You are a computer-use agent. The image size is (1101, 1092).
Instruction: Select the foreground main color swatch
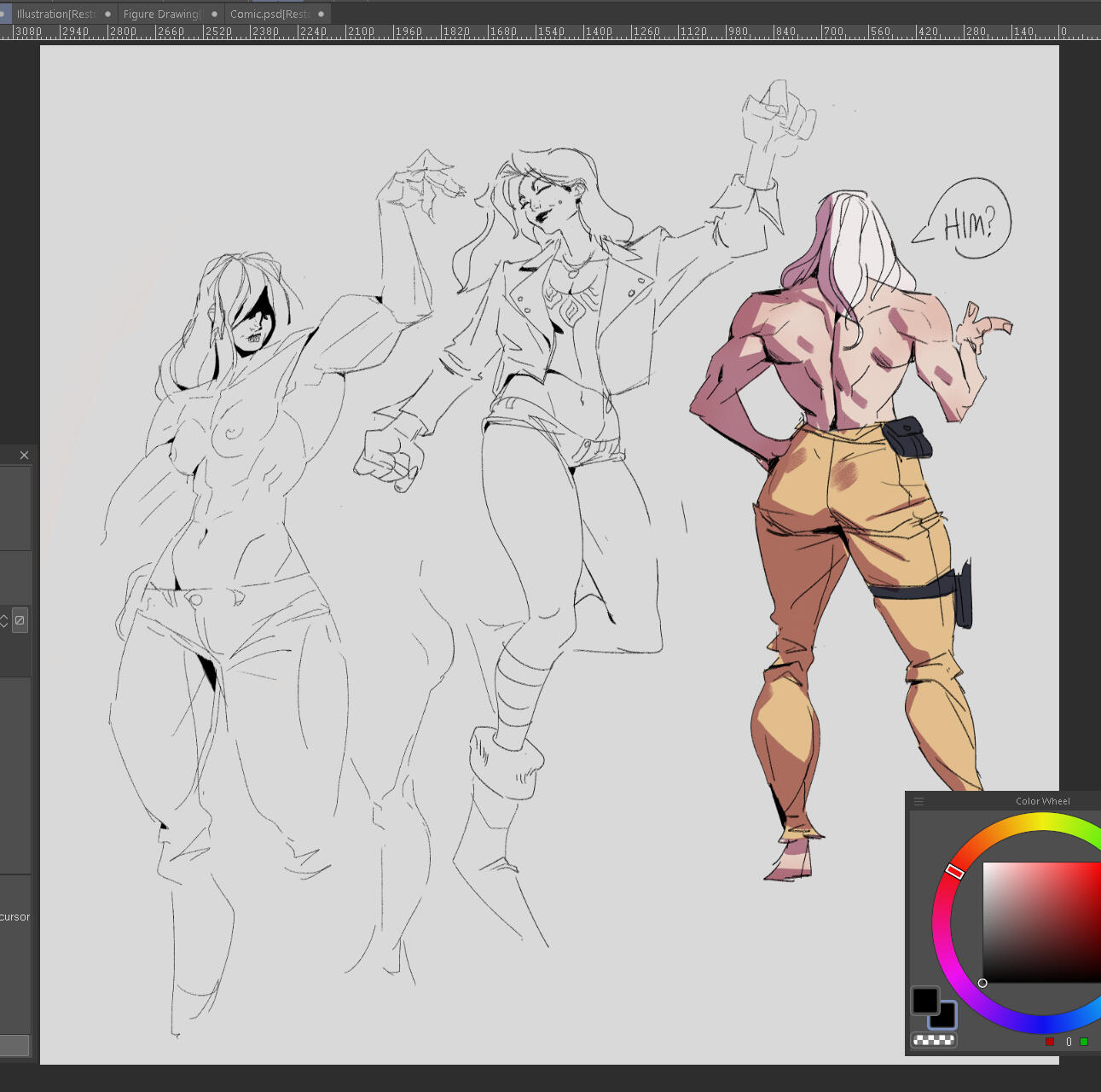(924, 1001)
